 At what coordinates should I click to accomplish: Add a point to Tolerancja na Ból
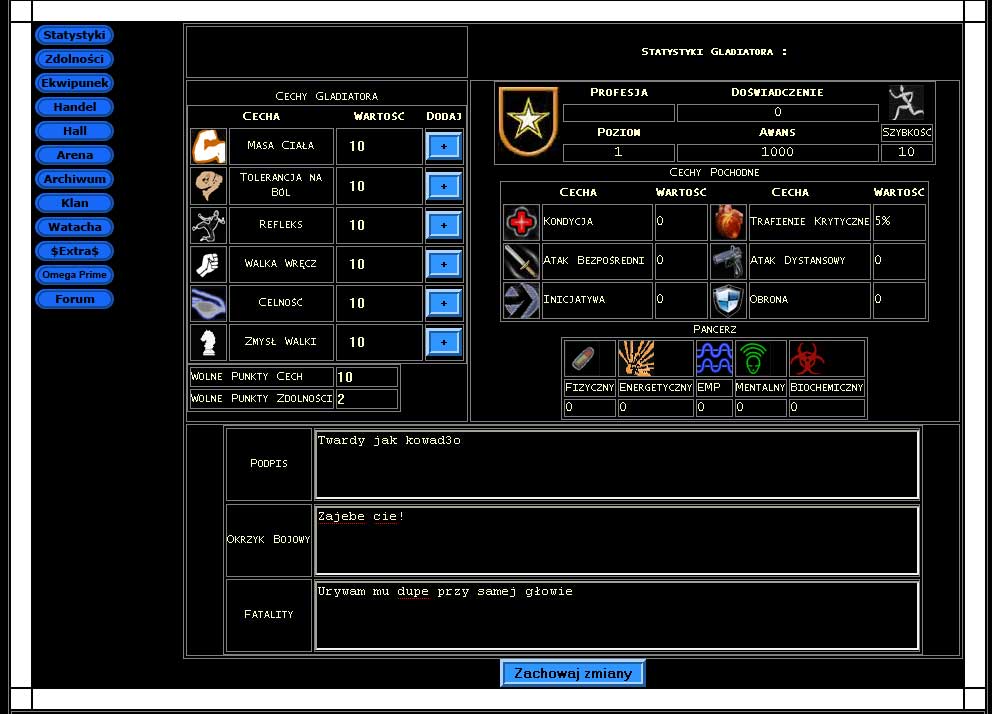coord(443,186)
